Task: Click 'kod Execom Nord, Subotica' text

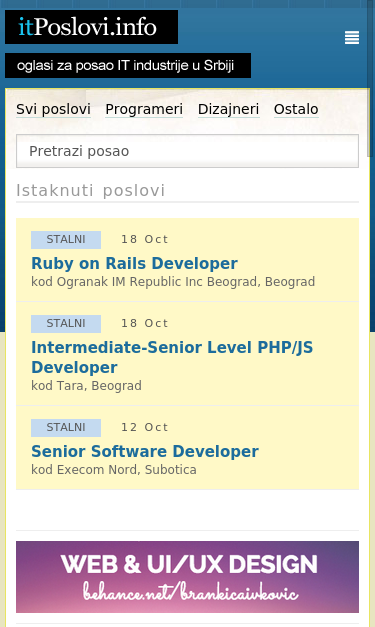Action: pyautogui.click(x=114, y=469)
